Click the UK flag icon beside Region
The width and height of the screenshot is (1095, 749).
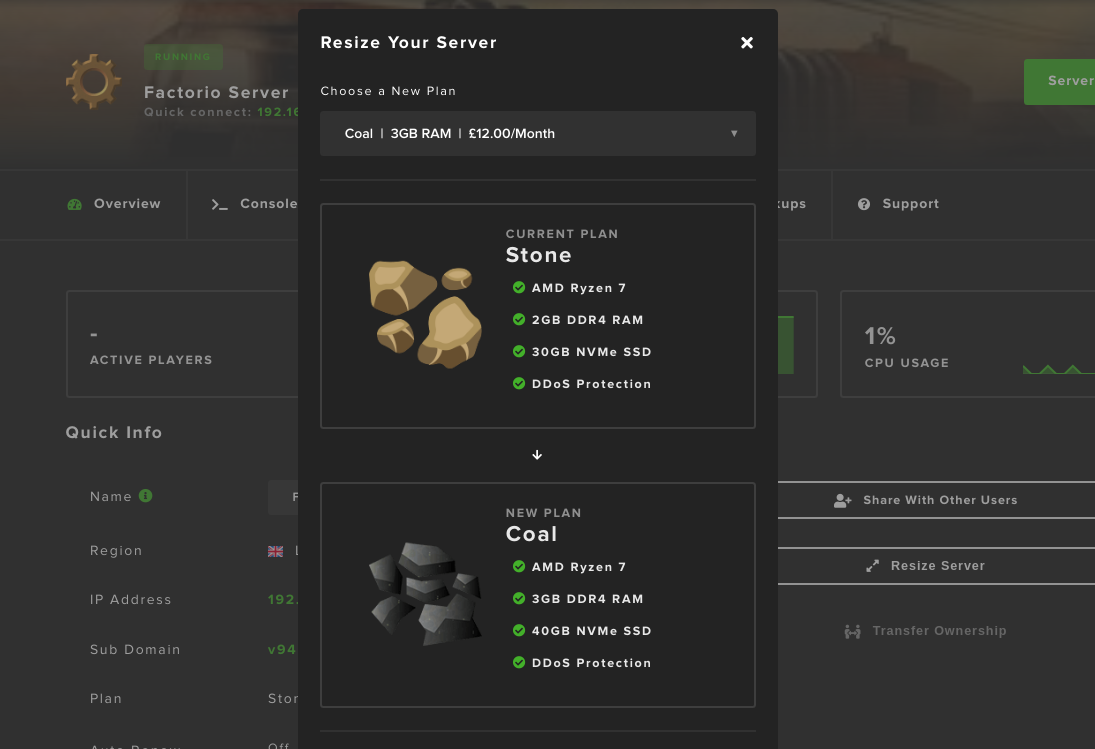coord(276,551)
